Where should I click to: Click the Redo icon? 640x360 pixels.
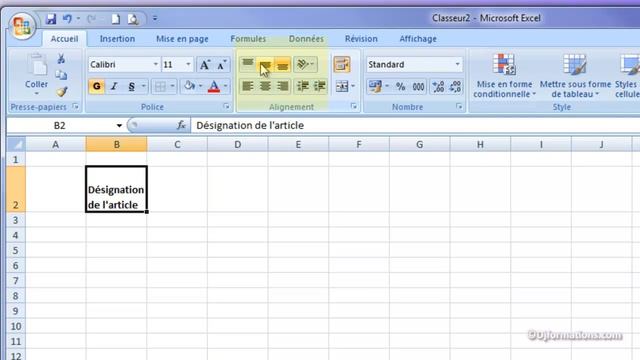(91, 19)
